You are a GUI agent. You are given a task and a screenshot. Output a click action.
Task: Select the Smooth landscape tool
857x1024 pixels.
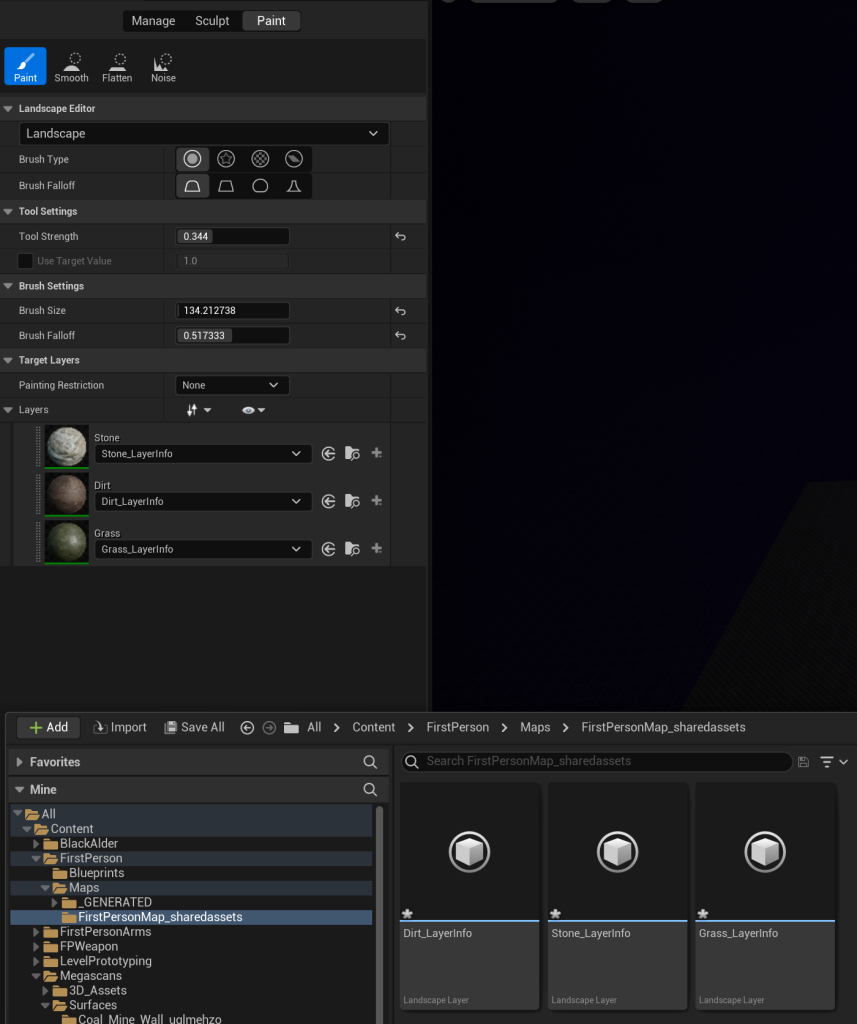tap(71, 66)
